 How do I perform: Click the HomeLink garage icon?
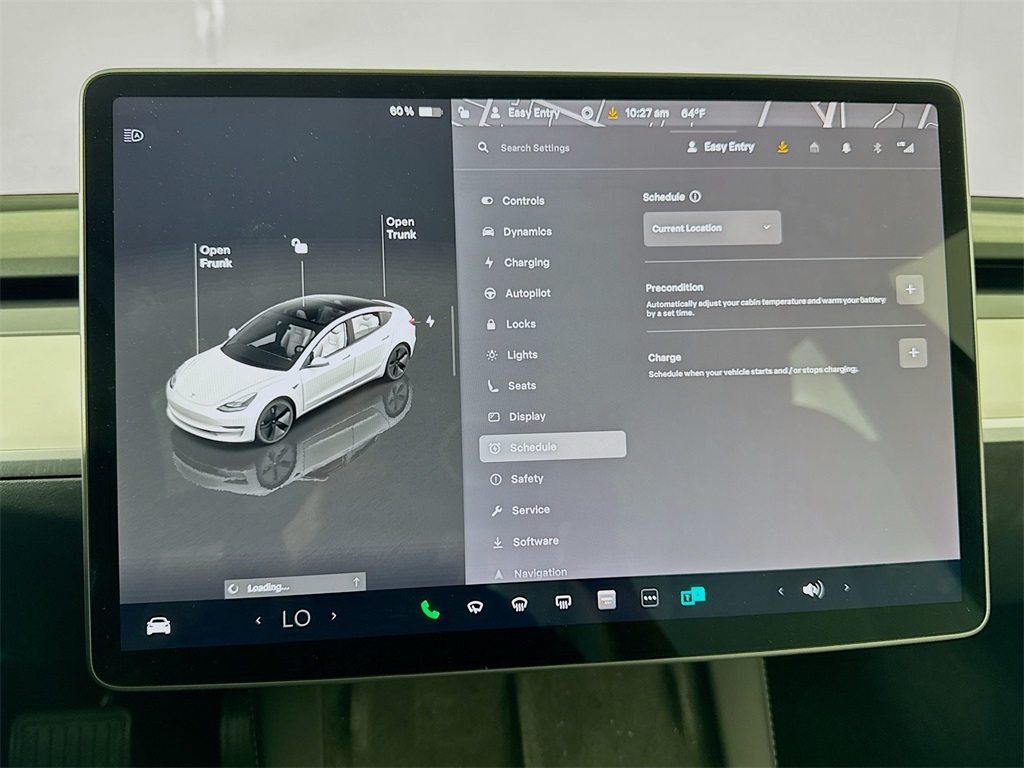coord(814,148)
